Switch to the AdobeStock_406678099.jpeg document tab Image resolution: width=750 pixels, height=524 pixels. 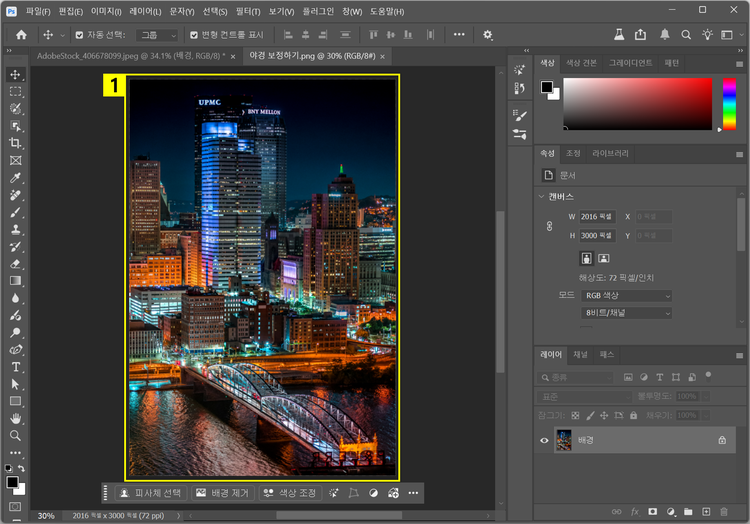click(130, 56)
